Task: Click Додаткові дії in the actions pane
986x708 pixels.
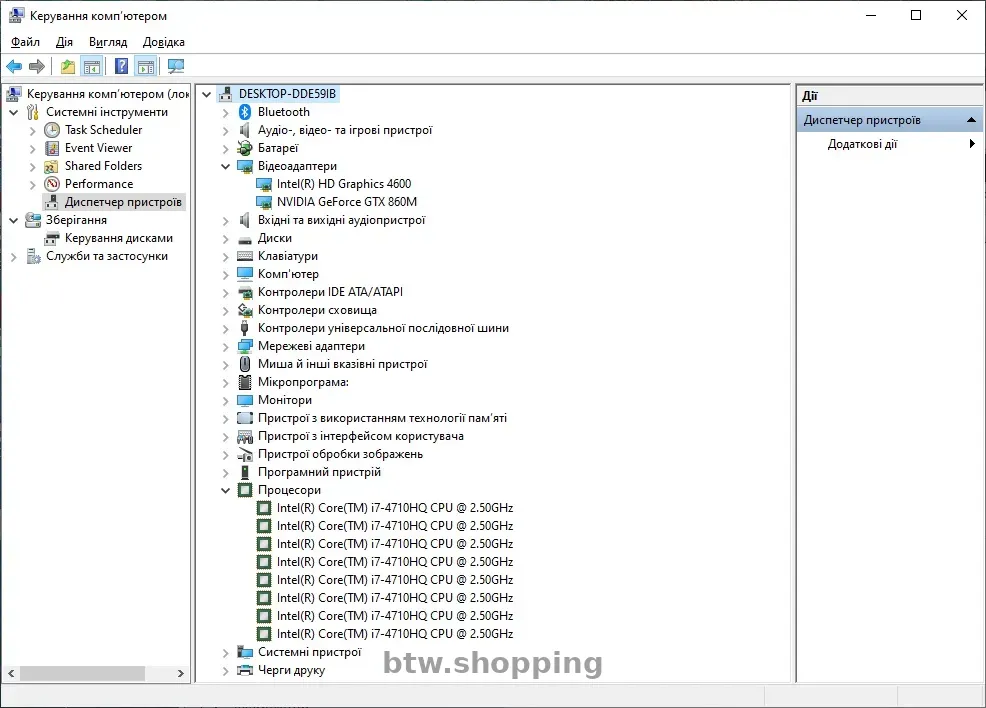Action: pos(862,144)
